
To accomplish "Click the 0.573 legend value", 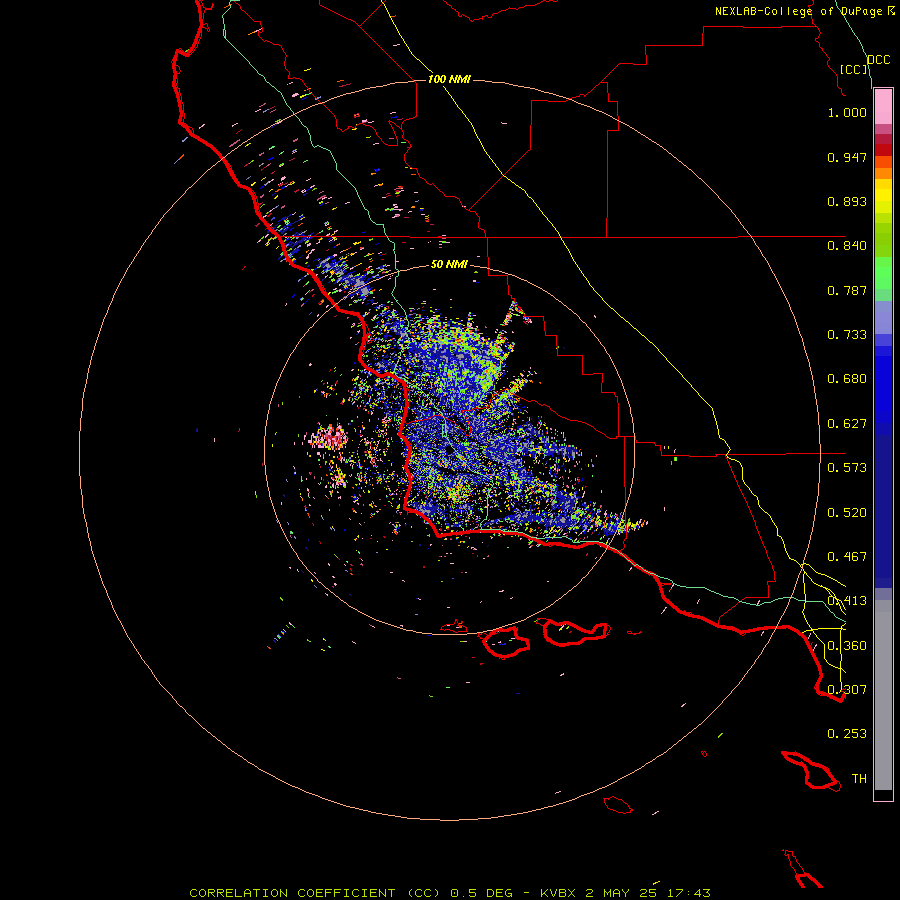I will point(847,468).
